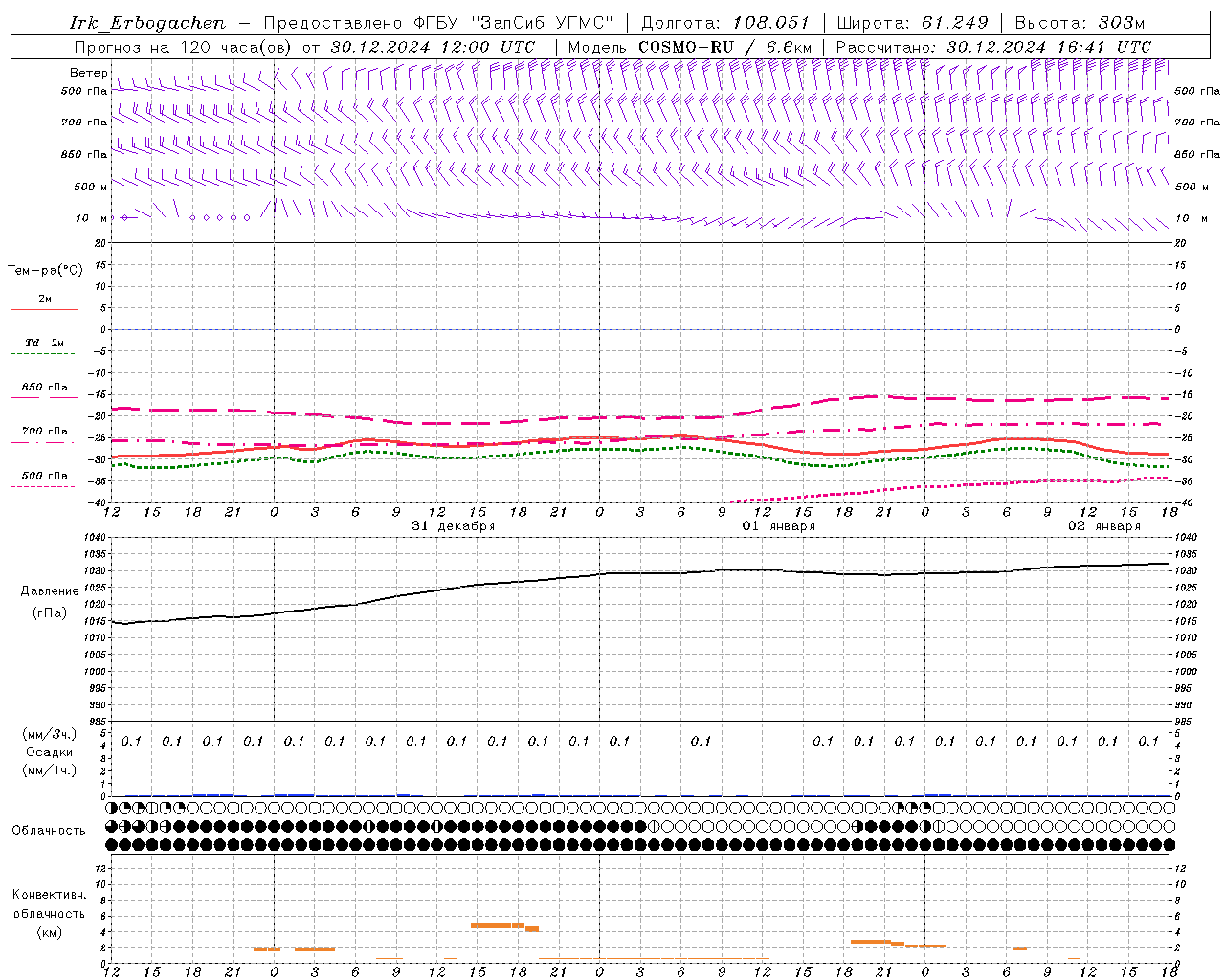Viewport: 1225px width, 980px height.
Task: Click the 02 января date marker
Action: [1104, 526]
